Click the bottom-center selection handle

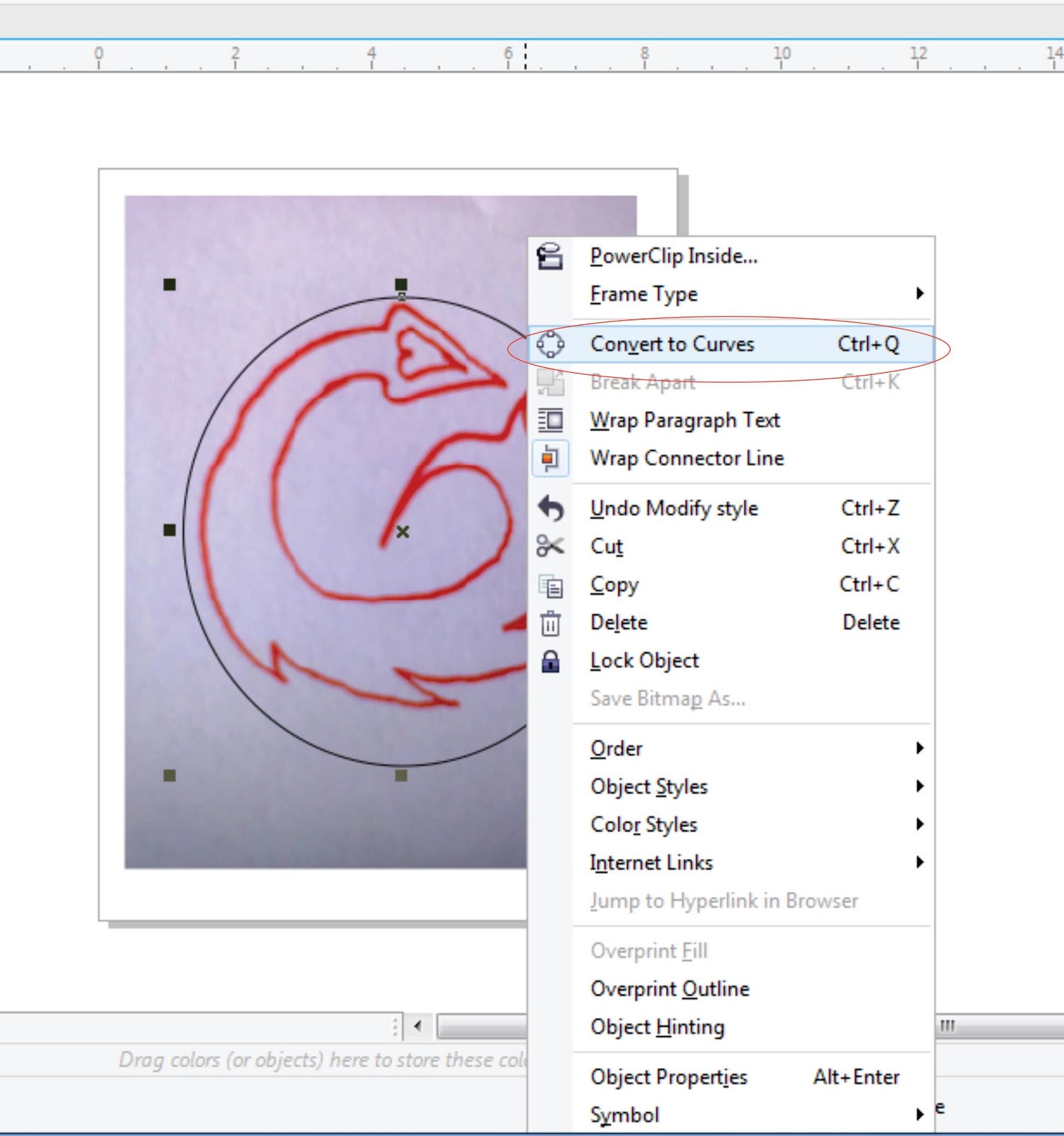point(401,776)
